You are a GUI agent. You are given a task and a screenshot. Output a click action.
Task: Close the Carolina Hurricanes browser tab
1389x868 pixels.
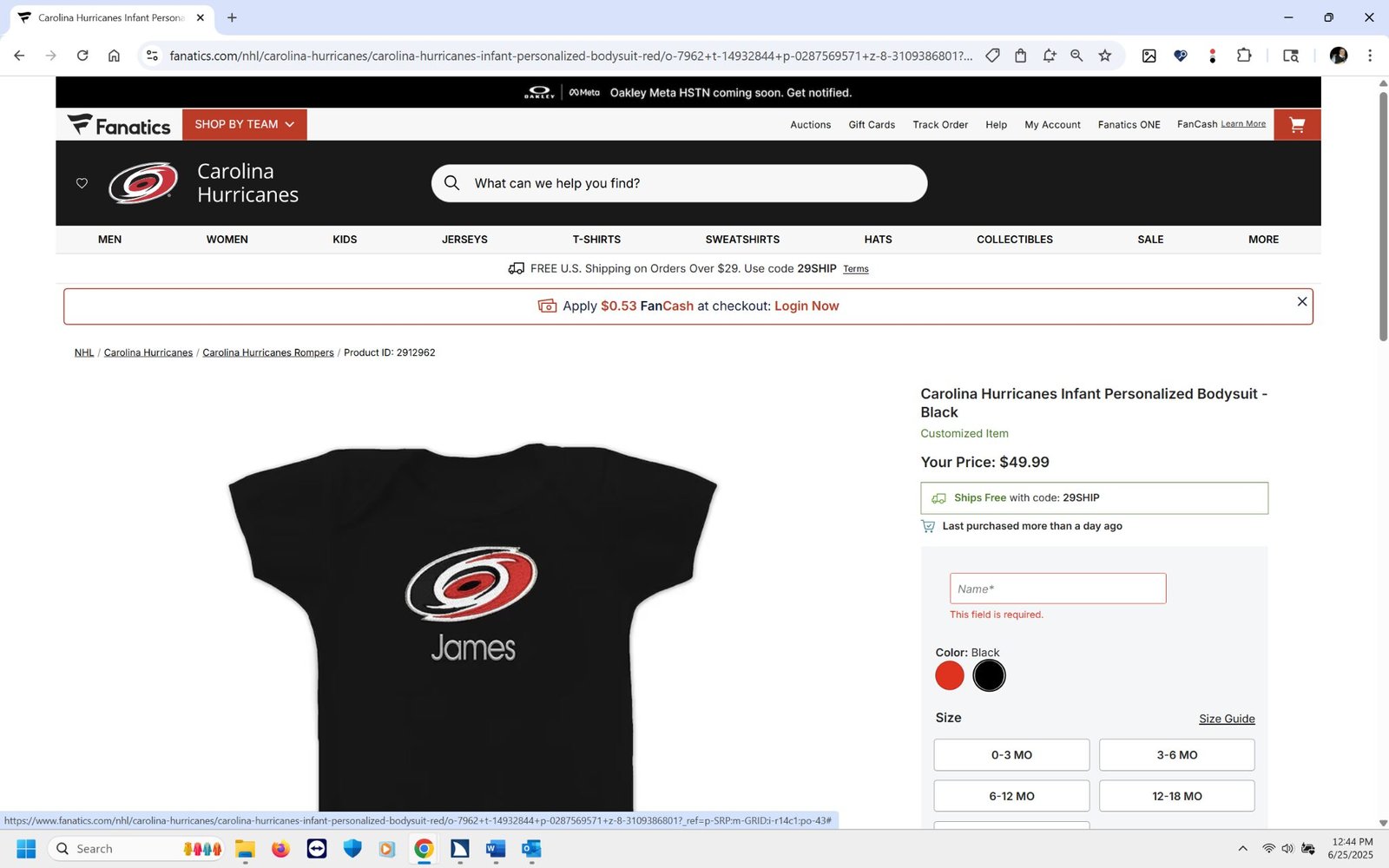(x=201, y=17)
